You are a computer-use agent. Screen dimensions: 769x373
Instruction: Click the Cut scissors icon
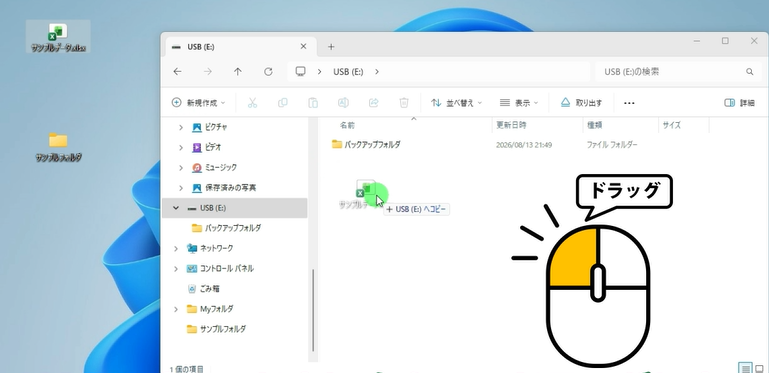pyautogui.click(x=252, y=102)
